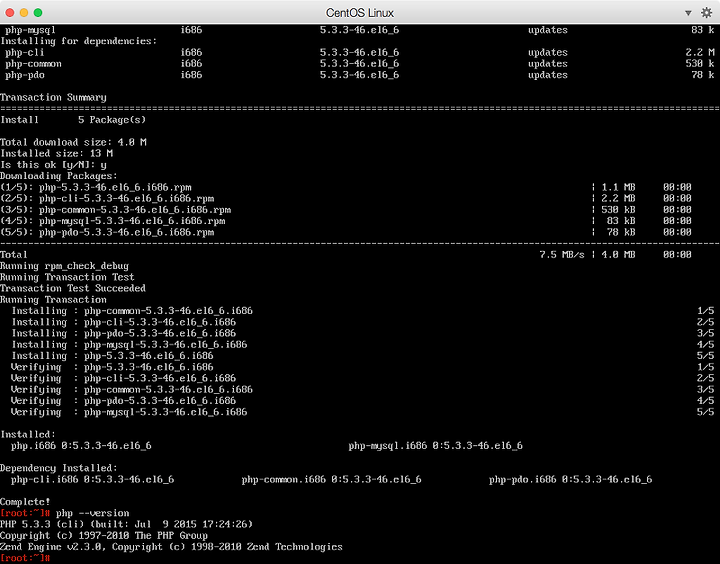Click 'Copyright (c) 1997-2010 The PHP Group'
The width and height of the screenshot is (720, 564).
coord(104,536)
